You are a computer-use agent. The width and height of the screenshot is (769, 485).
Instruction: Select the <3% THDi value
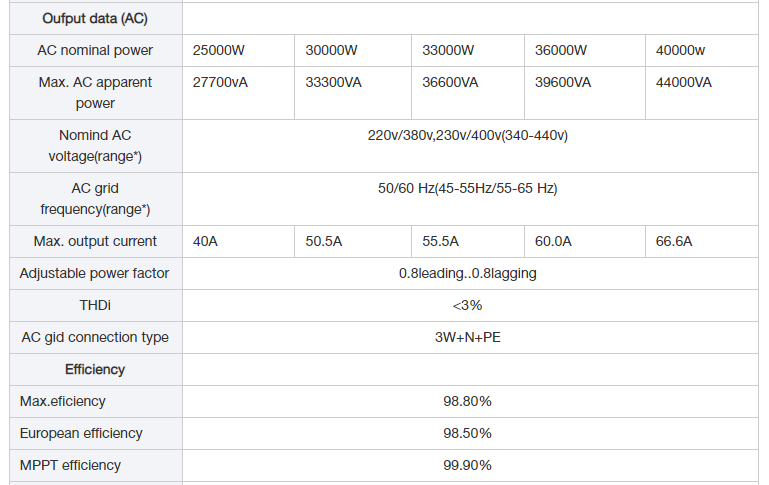467,306
